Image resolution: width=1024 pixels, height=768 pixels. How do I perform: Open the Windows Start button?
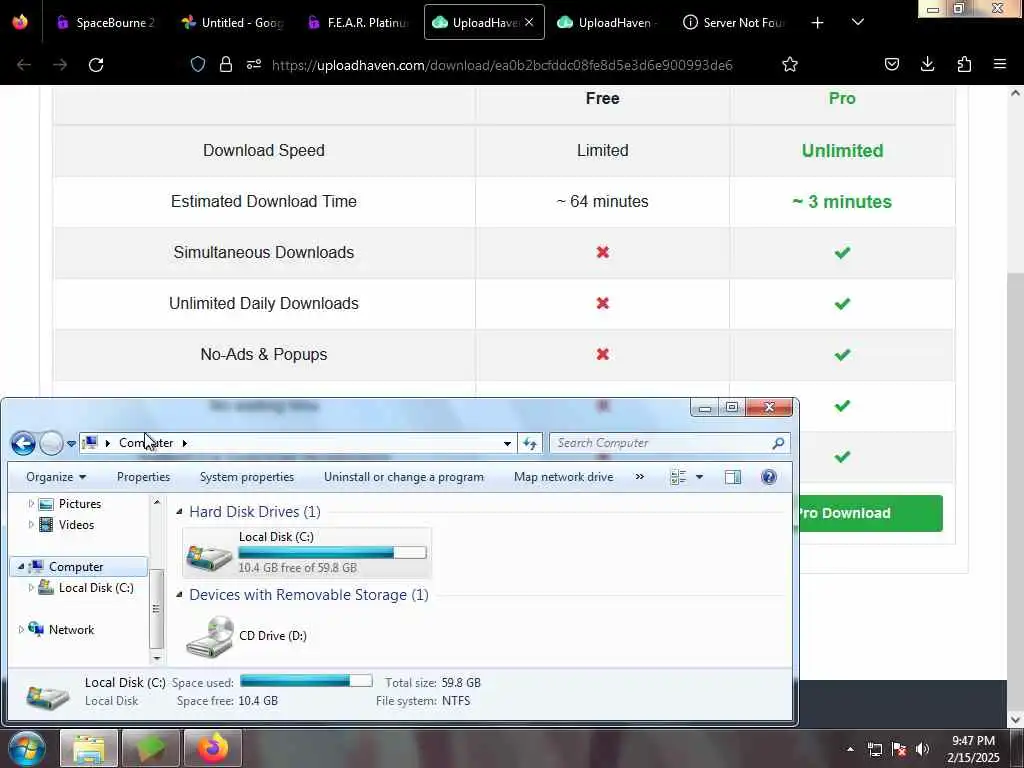click(26, 748)
